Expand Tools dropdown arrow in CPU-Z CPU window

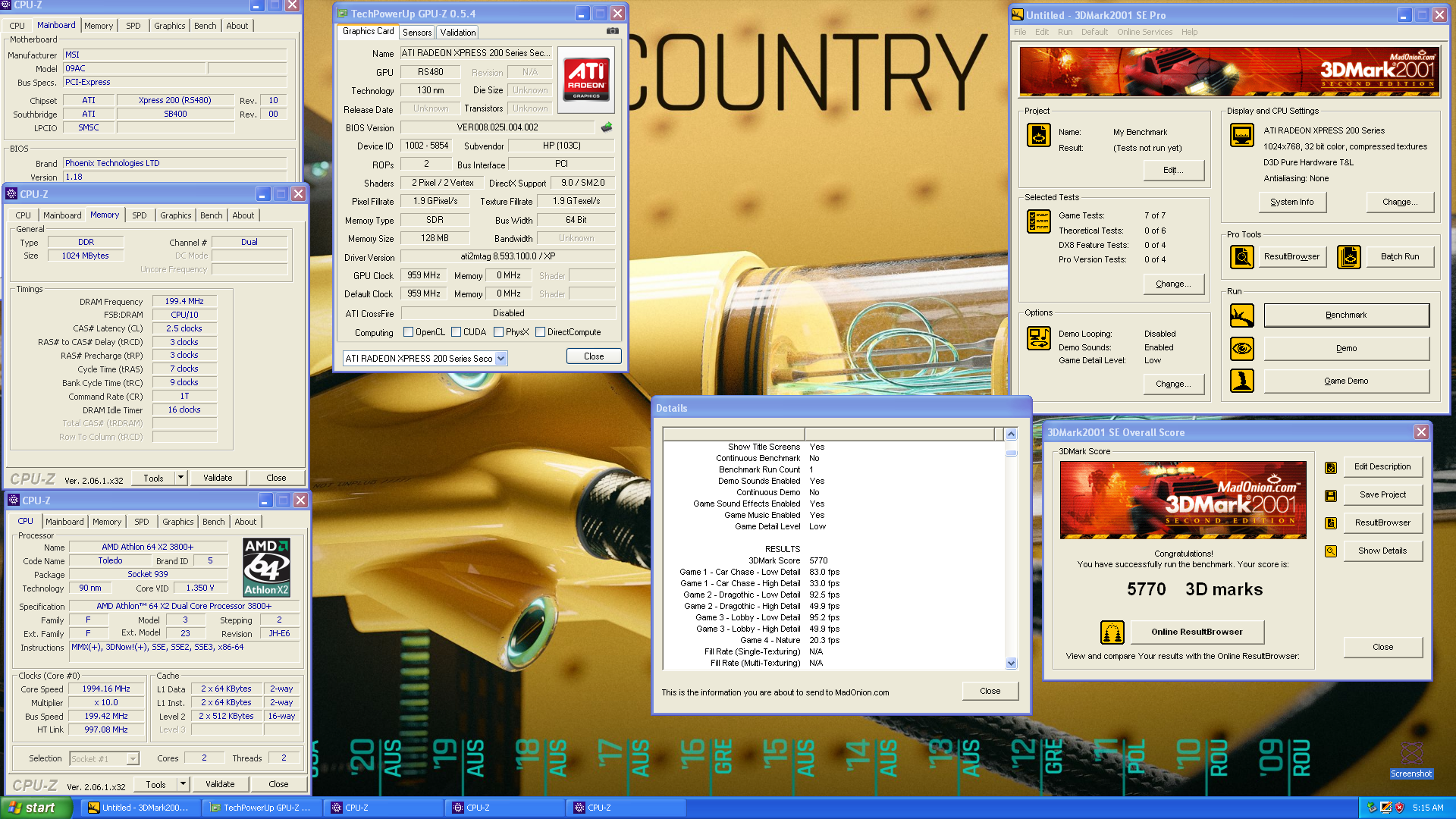(183, 784)
